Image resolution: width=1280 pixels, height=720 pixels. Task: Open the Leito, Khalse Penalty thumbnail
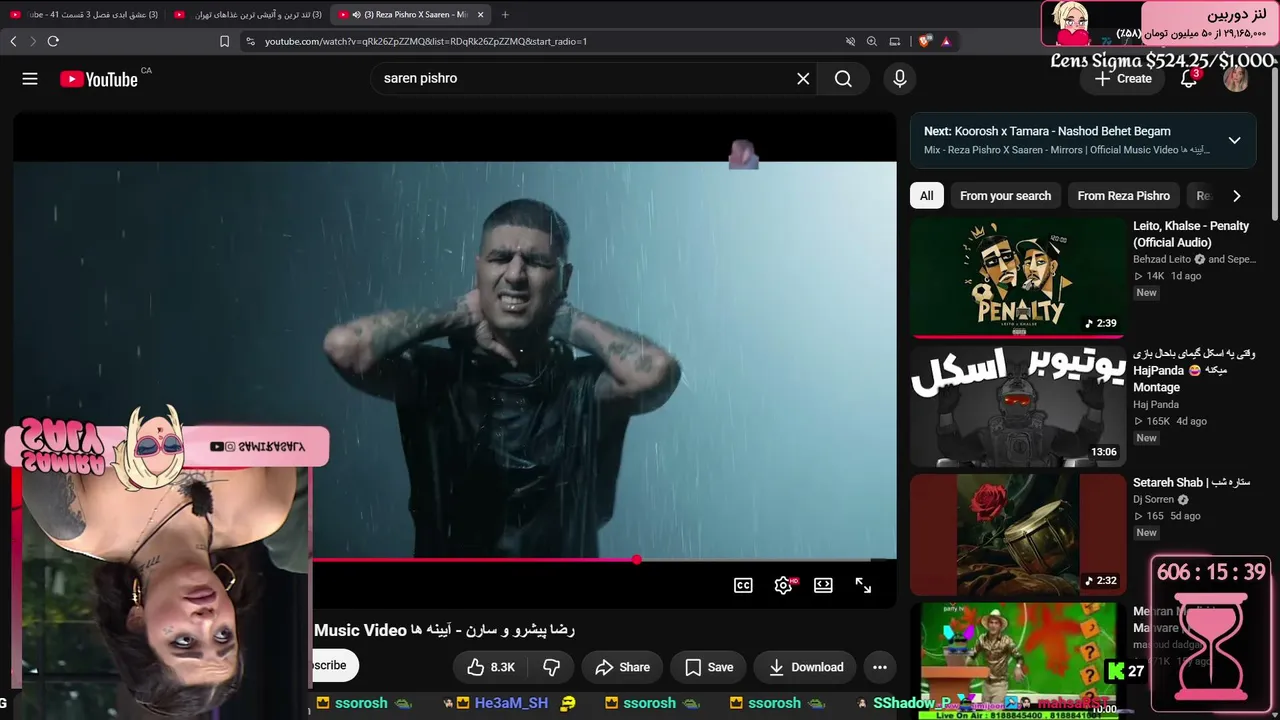click(1017, 277)
